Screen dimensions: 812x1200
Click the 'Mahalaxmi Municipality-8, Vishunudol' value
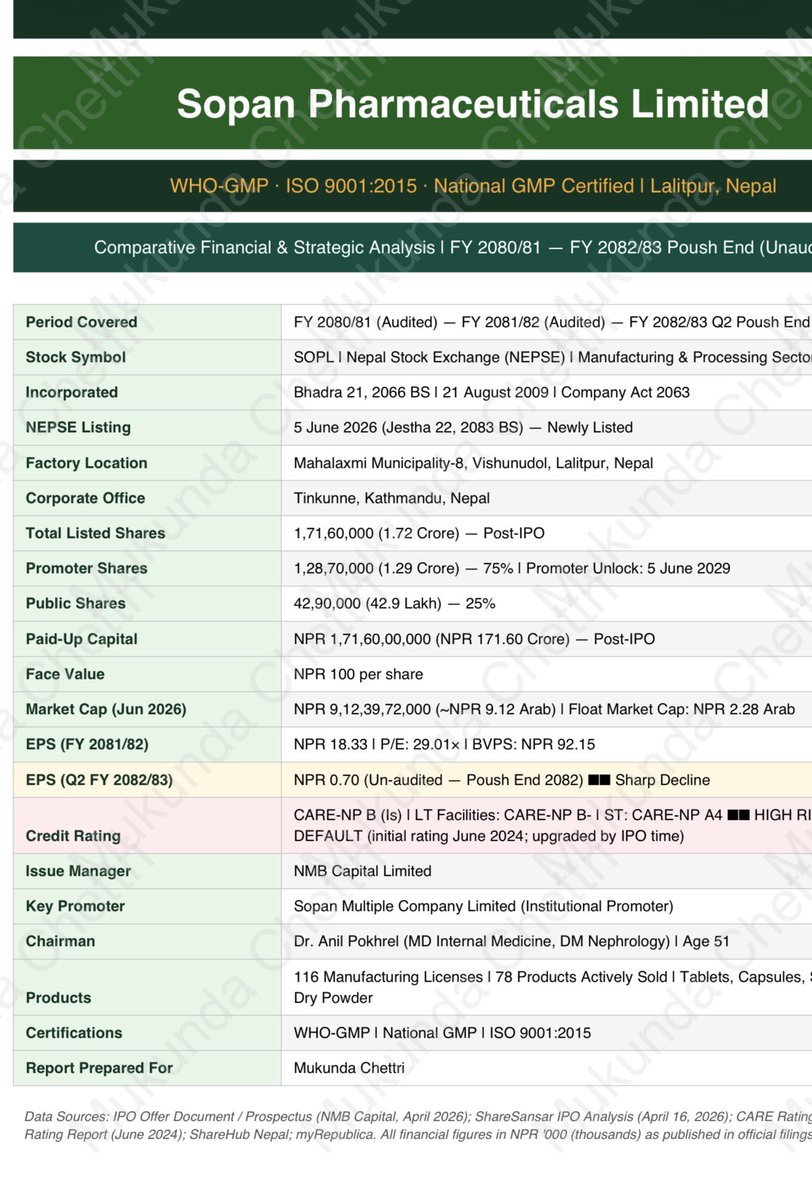tap(473, 463)
